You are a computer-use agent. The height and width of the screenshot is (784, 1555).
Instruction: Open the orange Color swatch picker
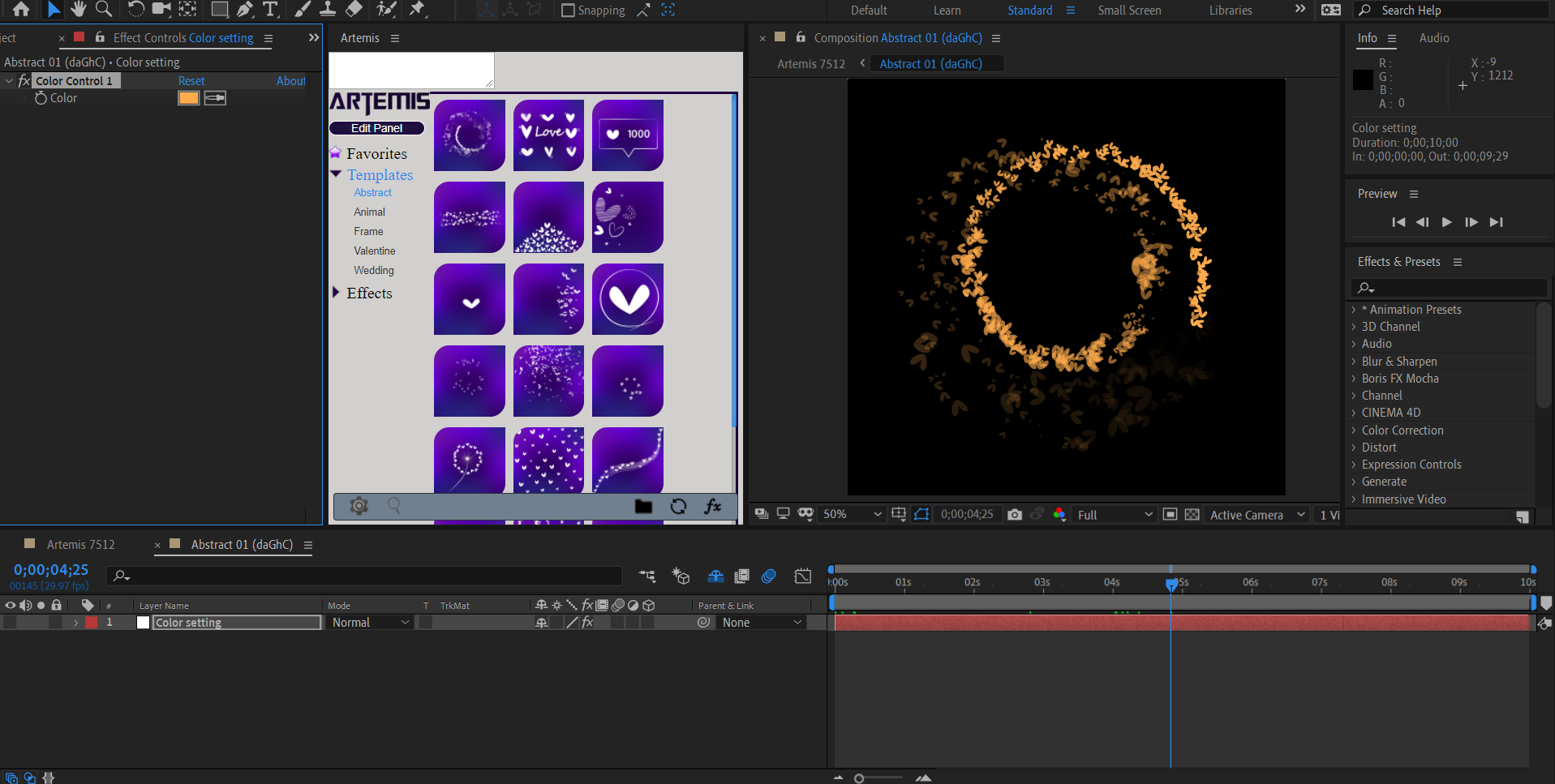point(188,98)
